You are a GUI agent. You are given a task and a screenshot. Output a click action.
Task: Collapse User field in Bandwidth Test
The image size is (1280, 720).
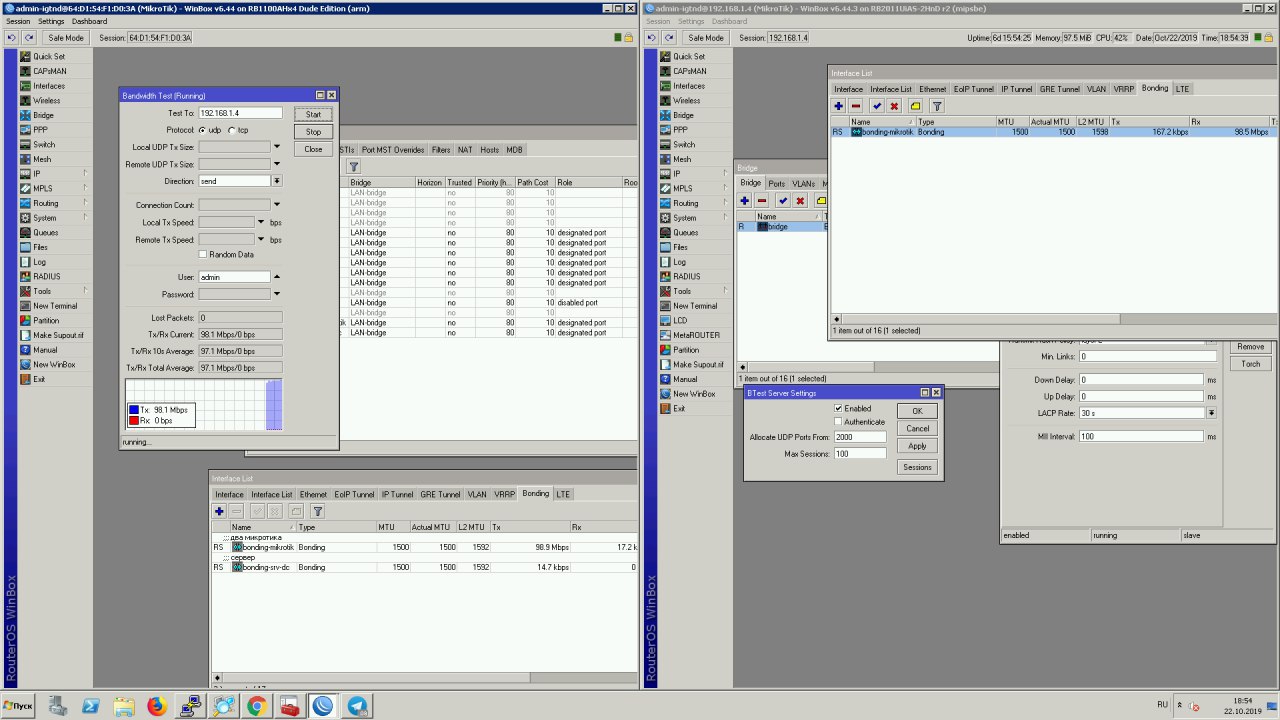(277, 277)
